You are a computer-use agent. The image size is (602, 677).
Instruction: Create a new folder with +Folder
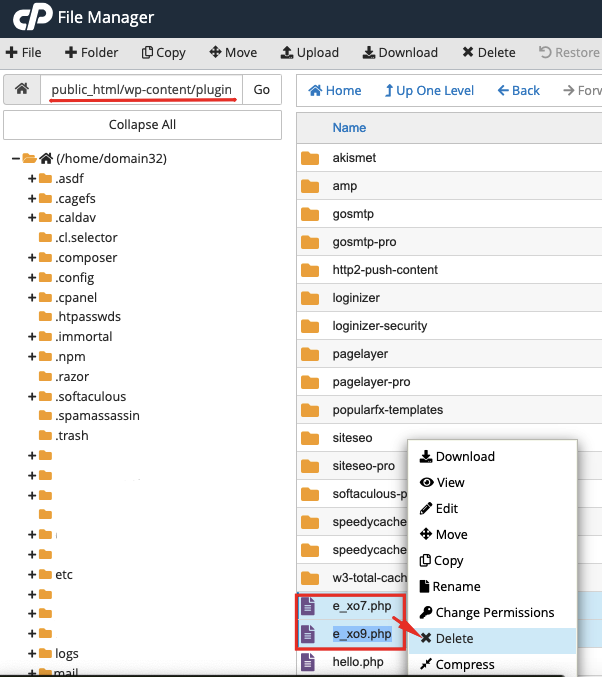pyautogui.click(x=91, y=53)
